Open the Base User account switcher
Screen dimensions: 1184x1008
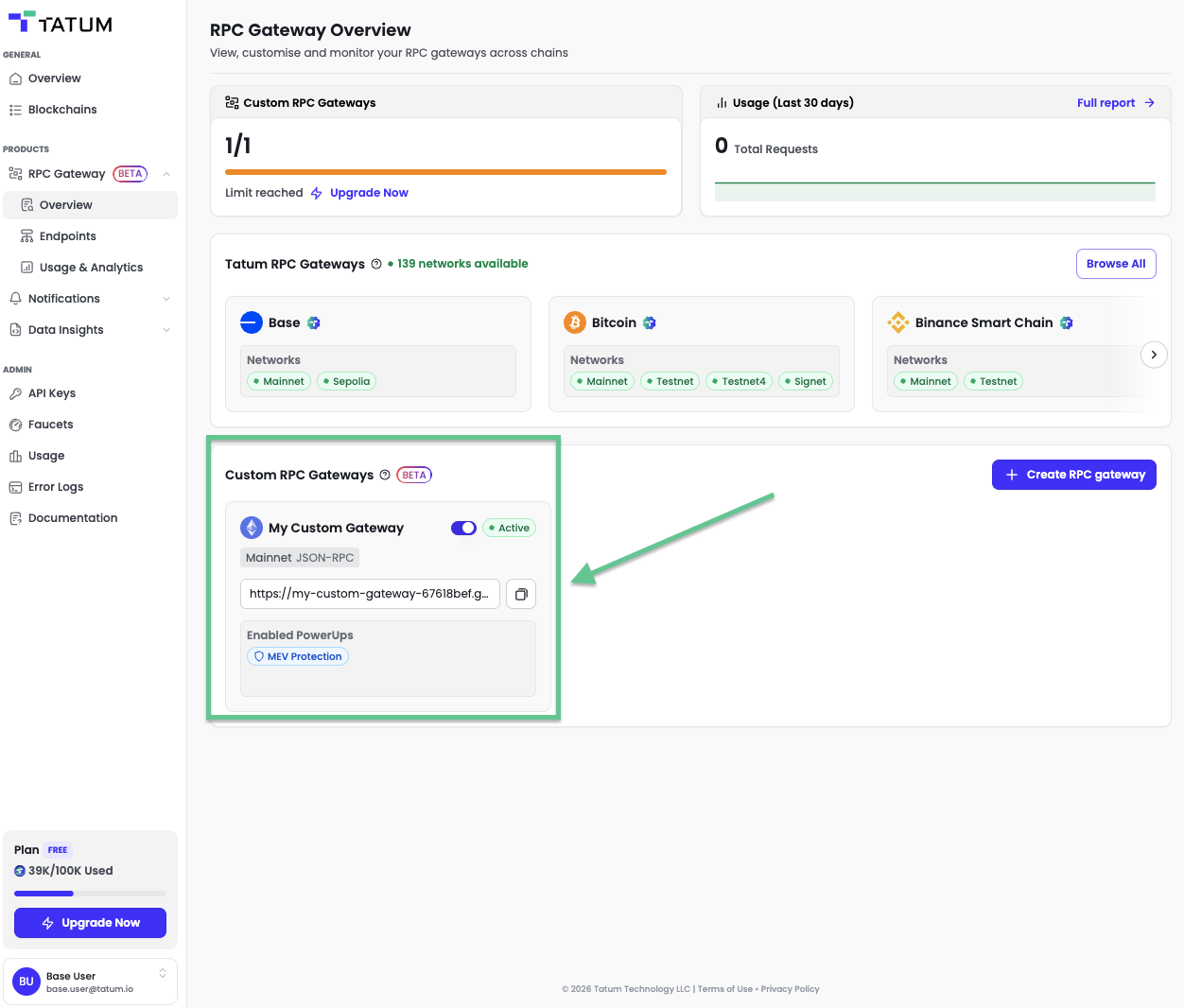pos(90,981)
